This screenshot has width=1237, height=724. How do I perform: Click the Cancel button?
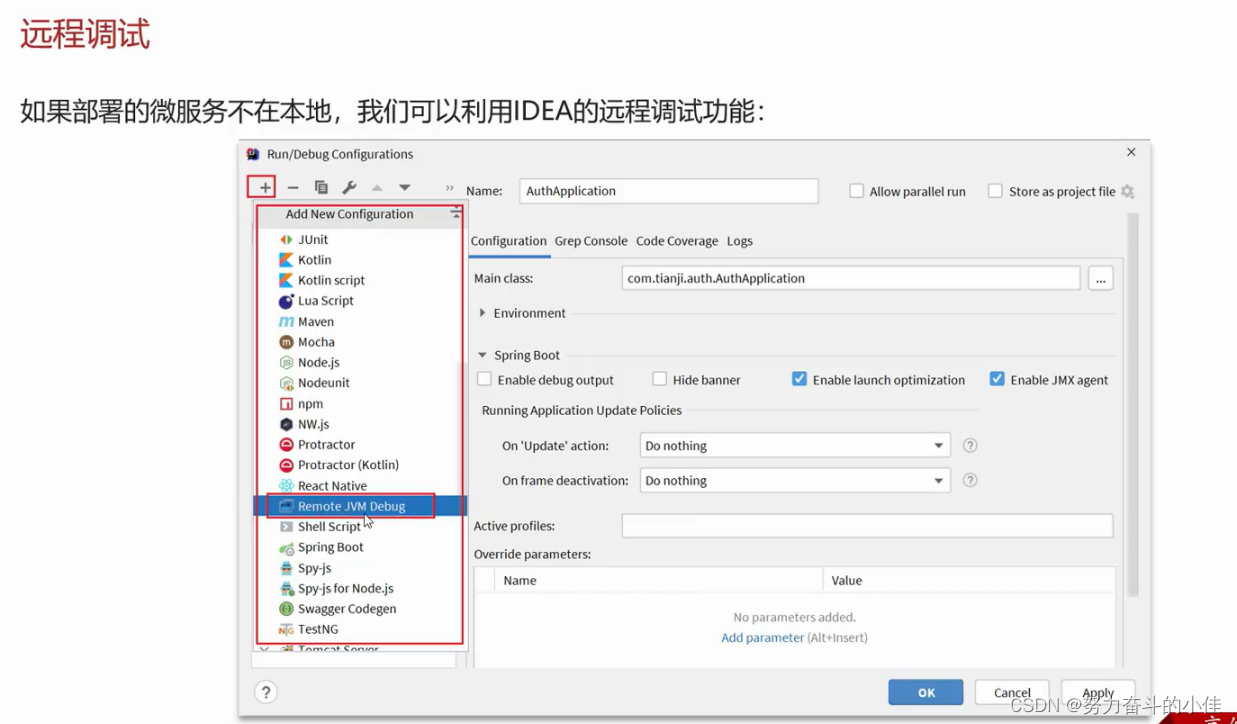1012,692
